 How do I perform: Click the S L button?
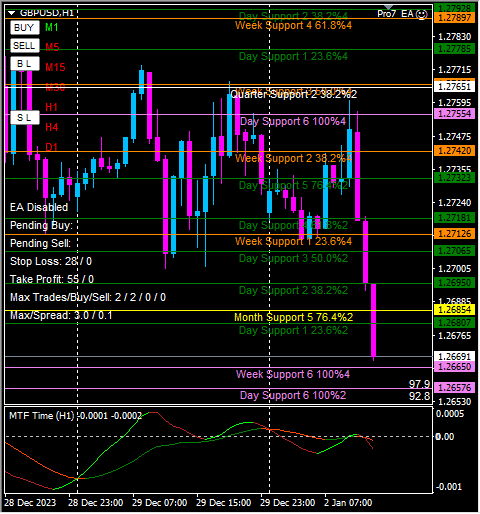tap(25, 117)
